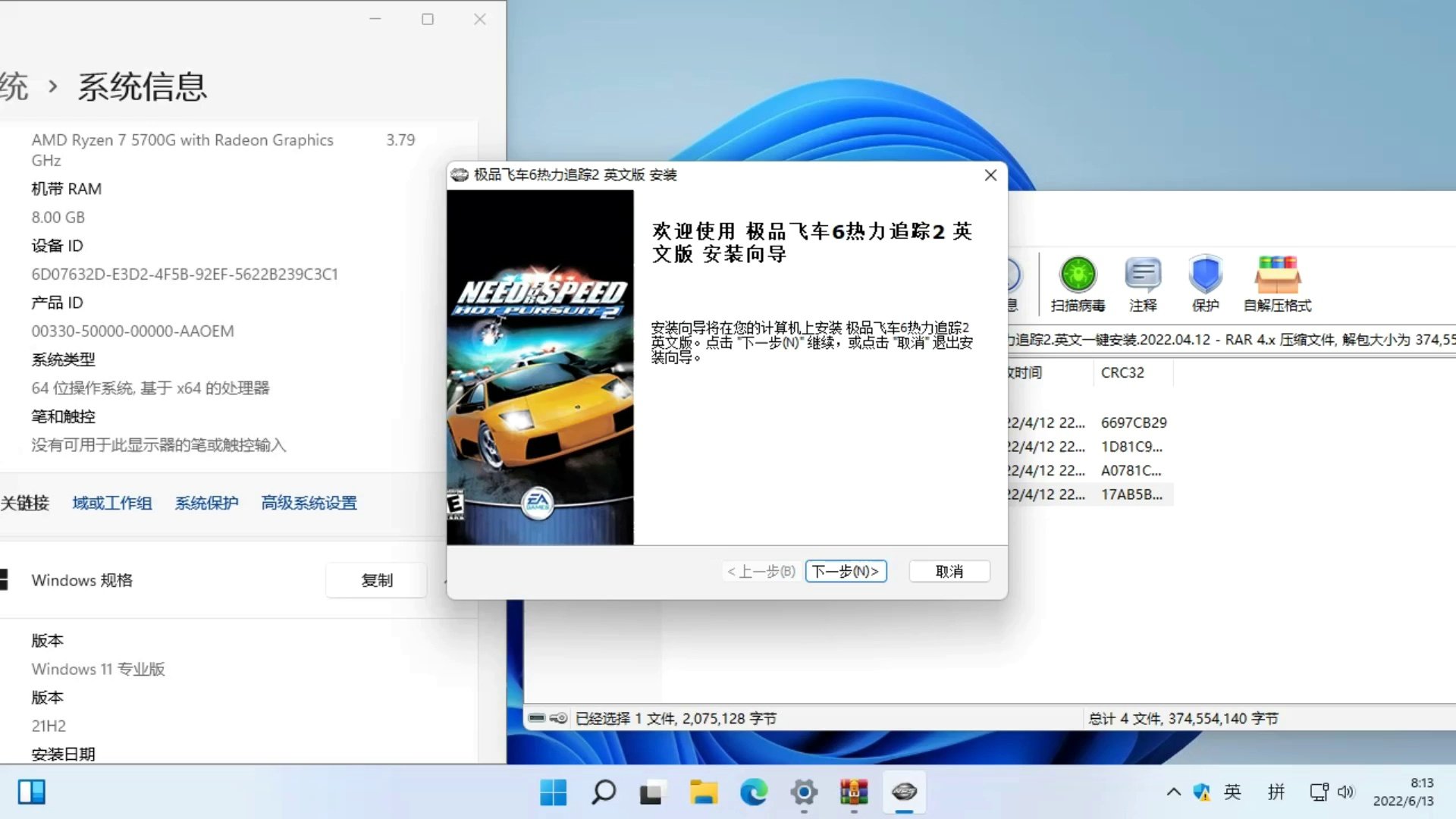The image size is (1456, 819).
Task: Open the Settings gear in the taskbar
Action: [804, 792]
